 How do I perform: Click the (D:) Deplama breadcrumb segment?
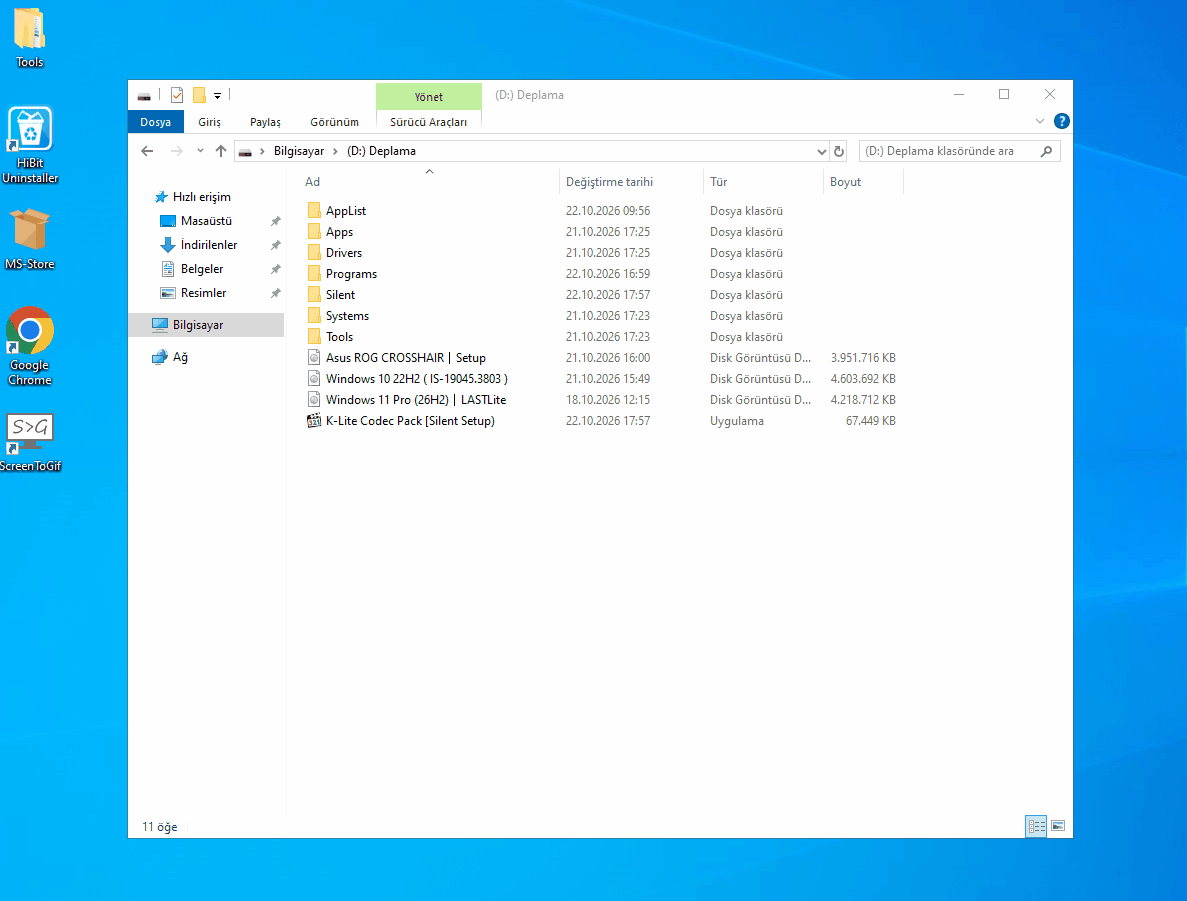point(382,151)
